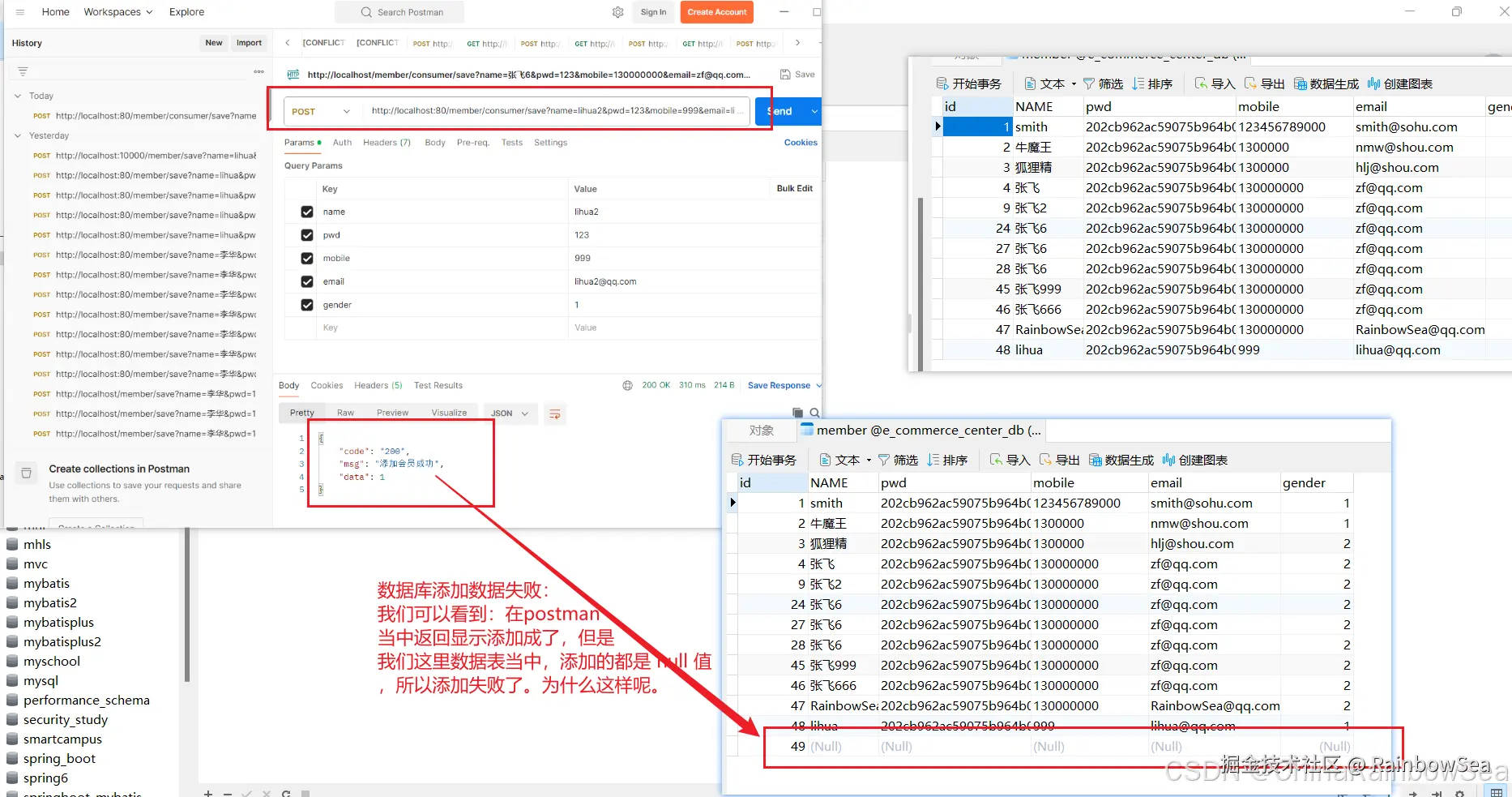Click the database tree vertical scrollbar
Viewport: 1512px width, 797px height.
187,604
